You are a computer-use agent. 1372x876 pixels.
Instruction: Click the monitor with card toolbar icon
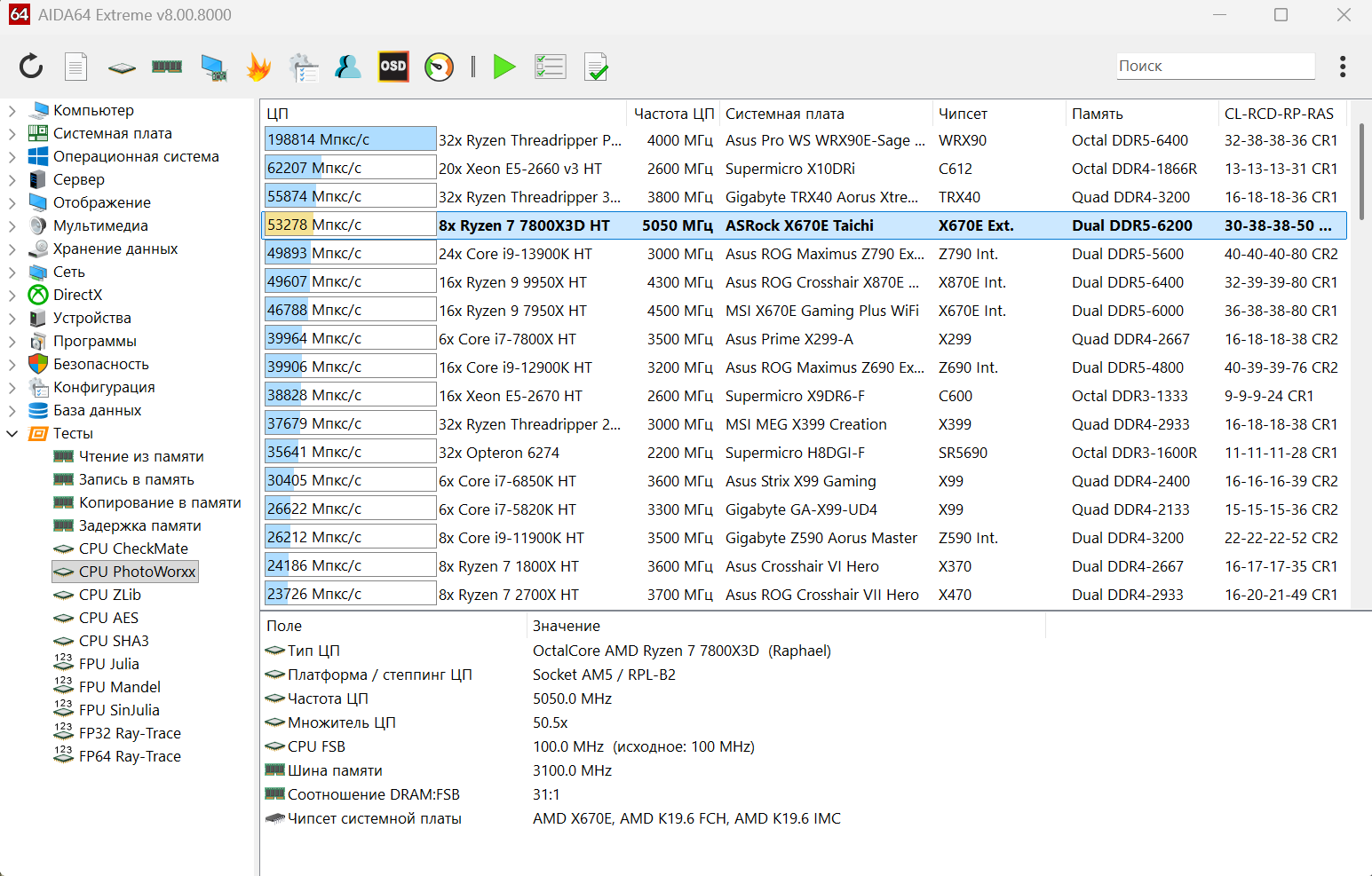[x=213, y=67]
